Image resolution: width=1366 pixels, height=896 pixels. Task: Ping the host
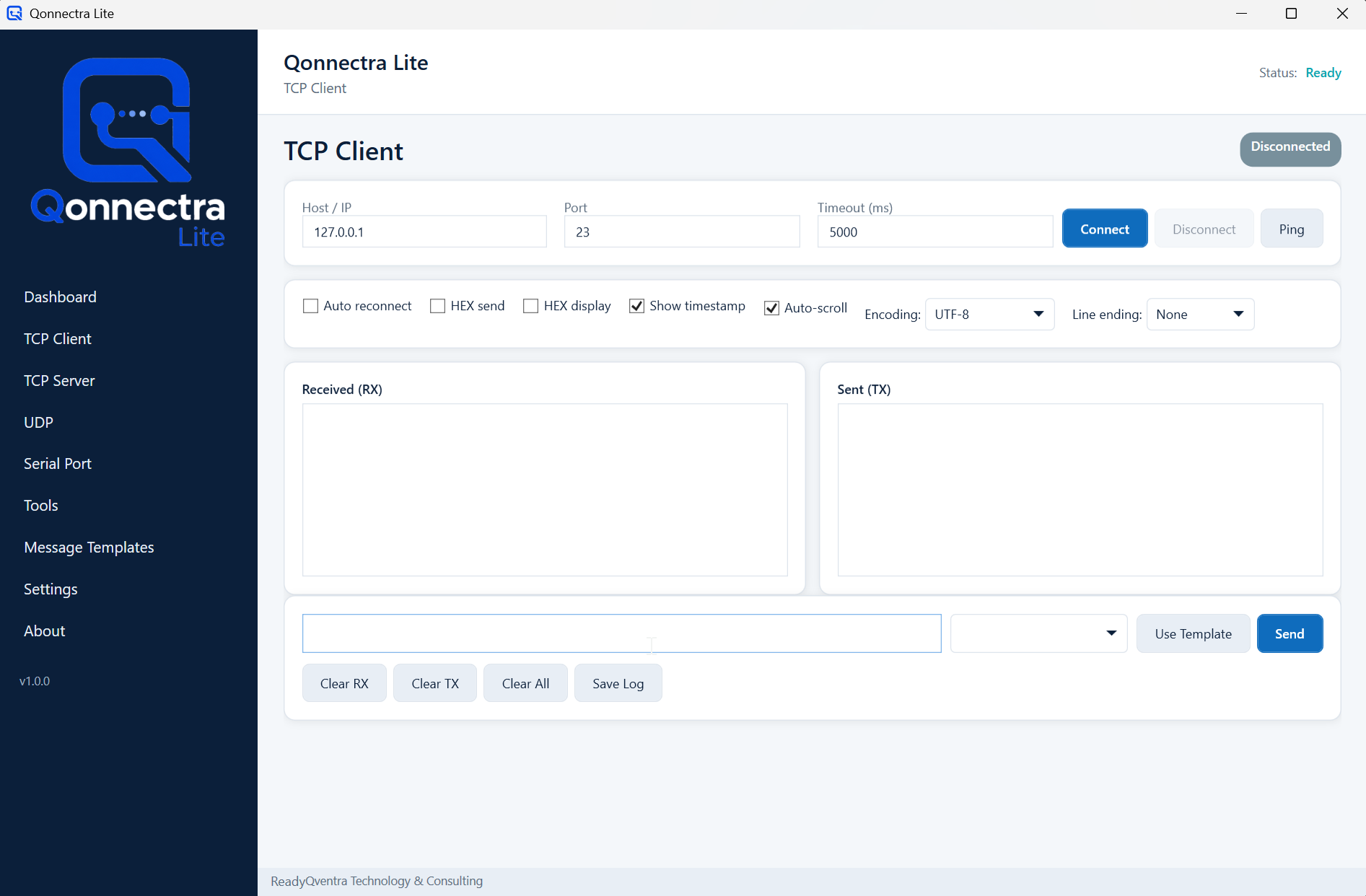[1292, 229]
